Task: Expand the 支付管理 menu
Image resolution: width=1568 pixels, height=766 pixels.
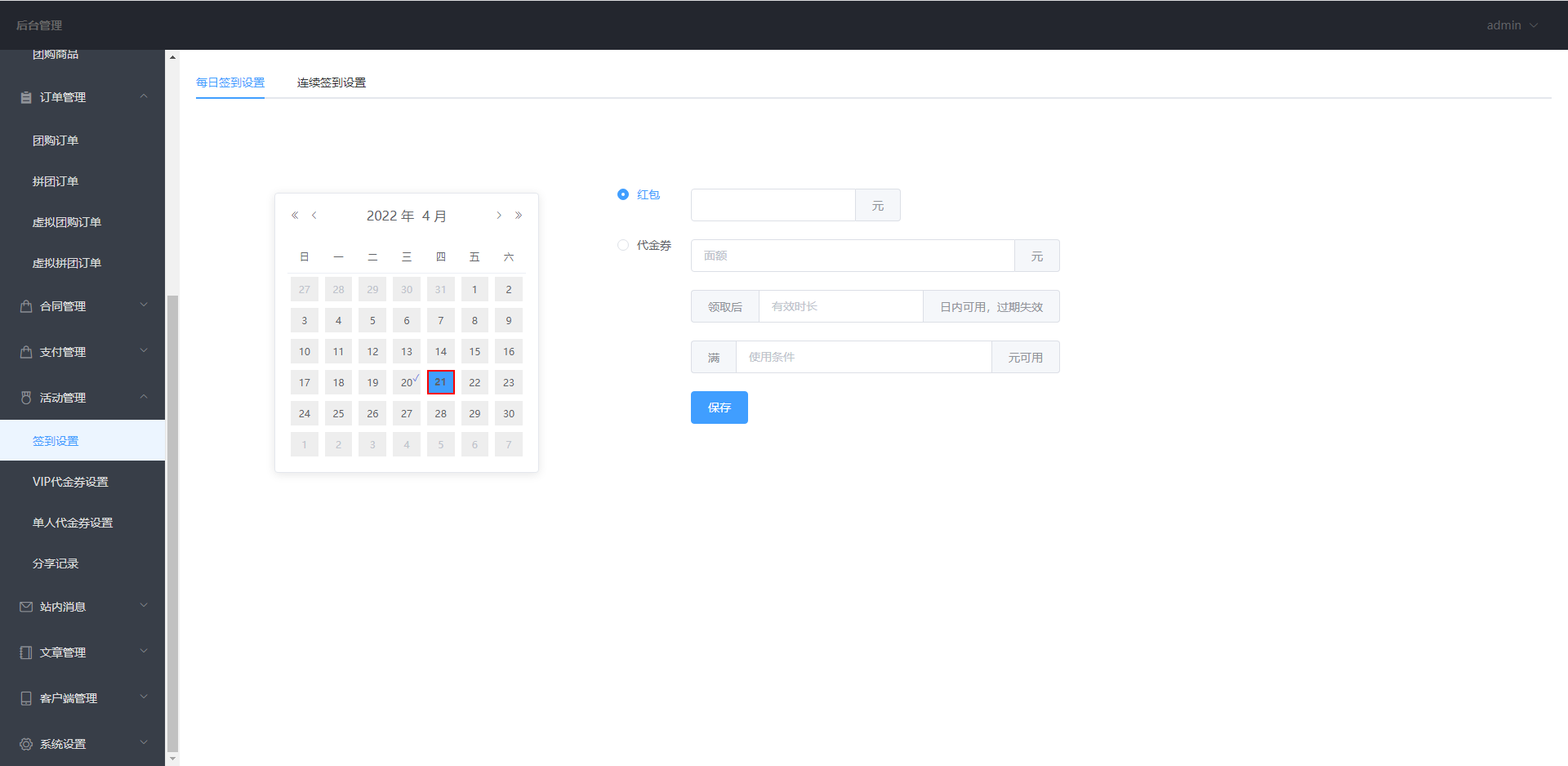Action: (82, 352)
